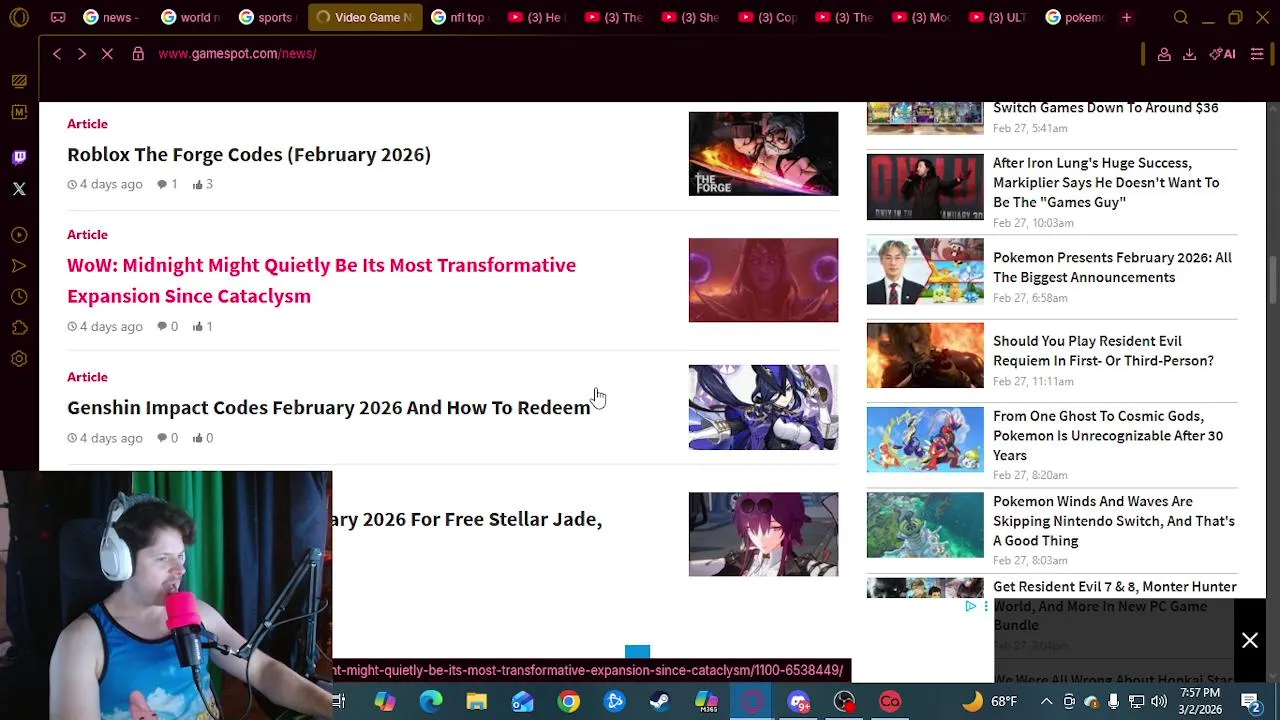
Task: Search open tabs with magnifier icon
Action: 1181,17
